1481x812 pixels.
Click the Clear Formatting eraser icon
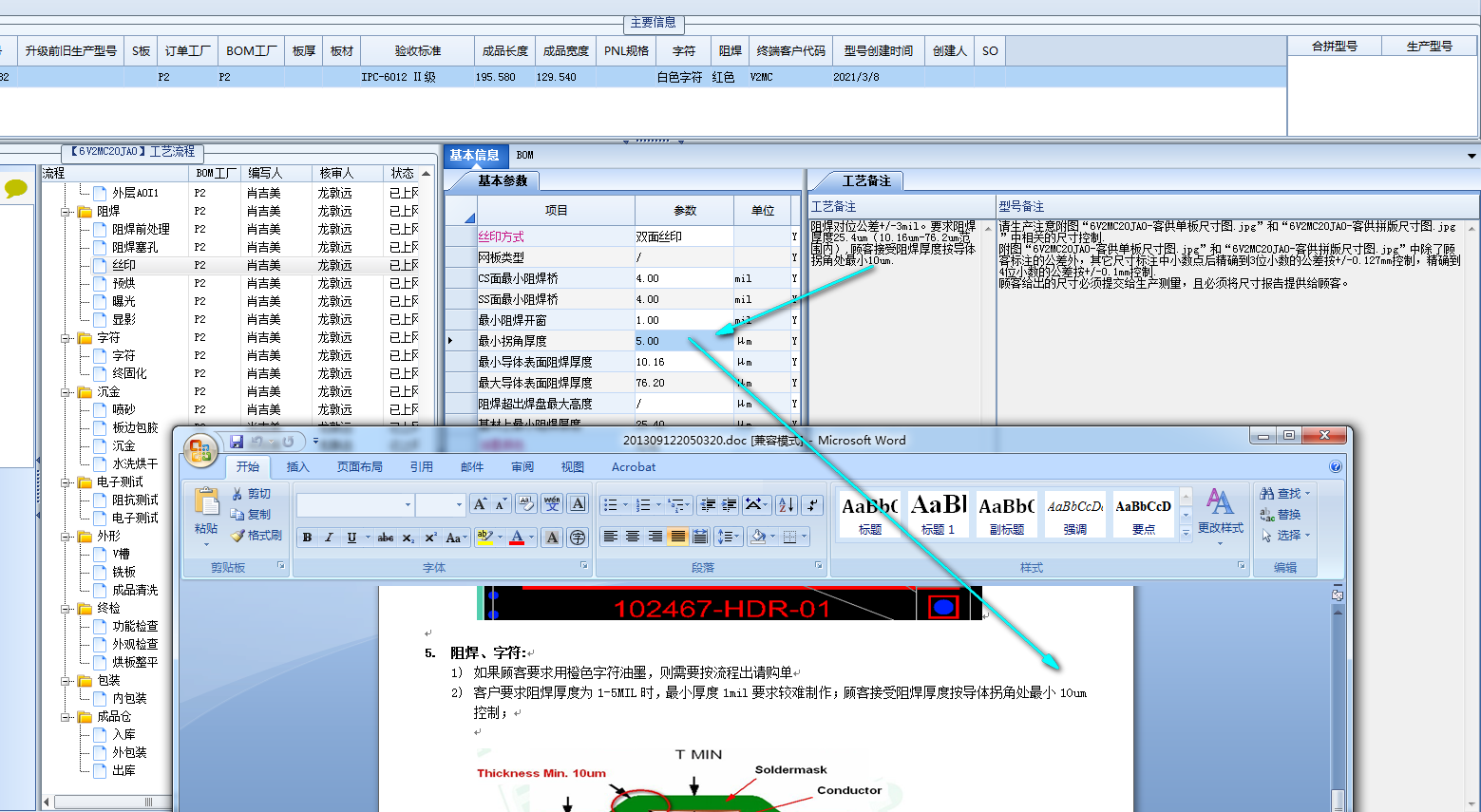point(526,504)
